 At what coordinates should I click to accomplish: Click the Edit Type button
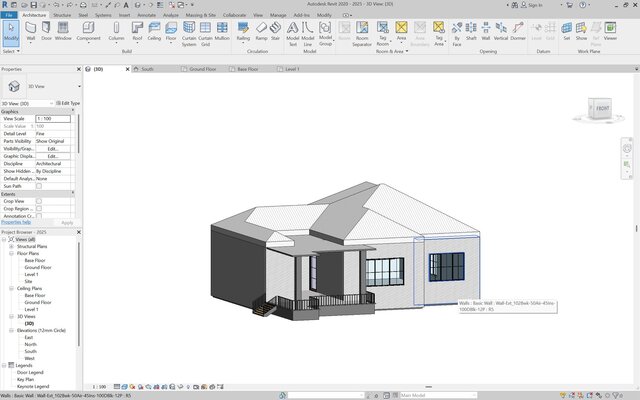tap(69, 103)
